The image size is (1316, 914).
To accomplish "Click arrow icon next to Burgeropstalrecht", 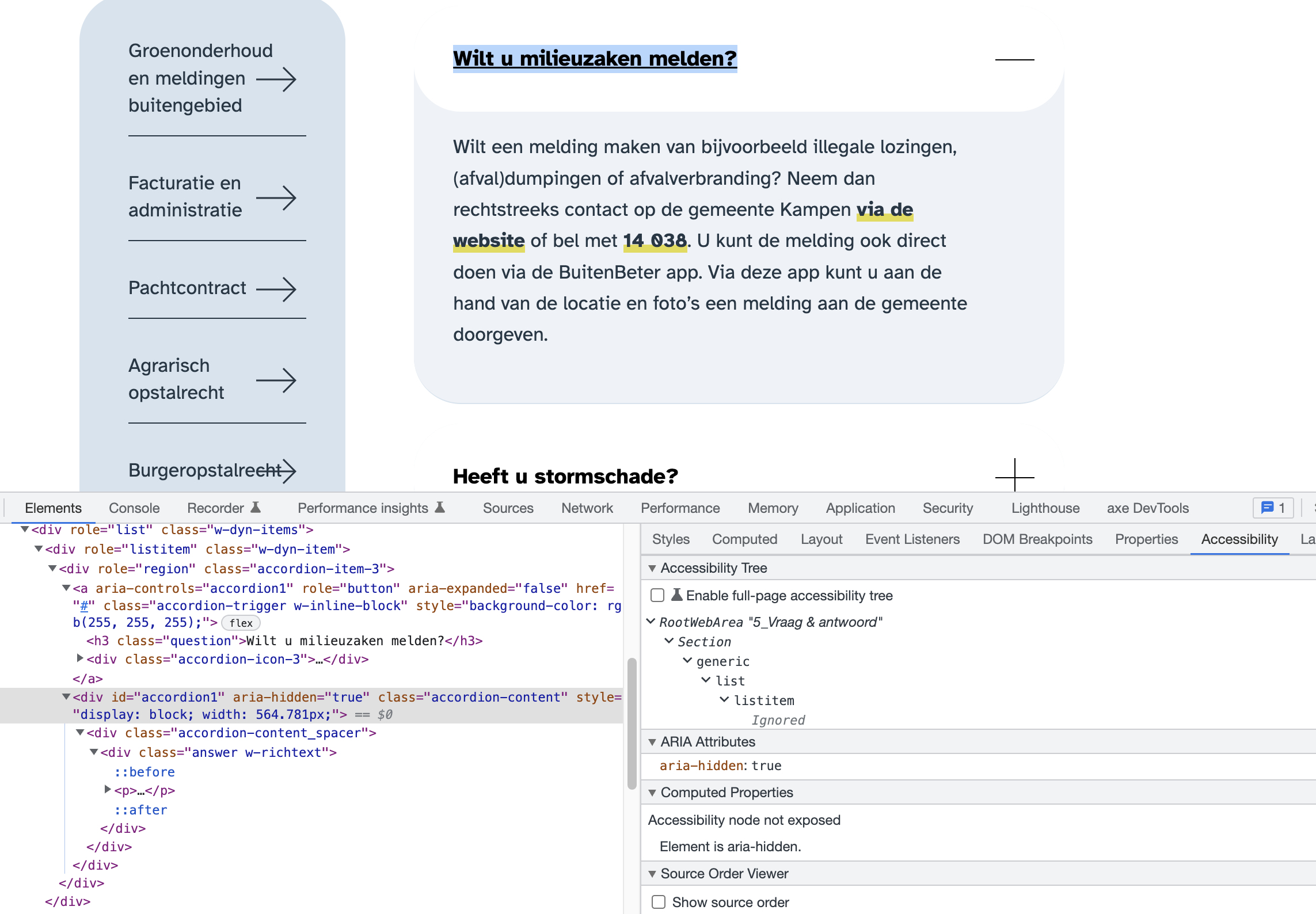I will point(276,471).
